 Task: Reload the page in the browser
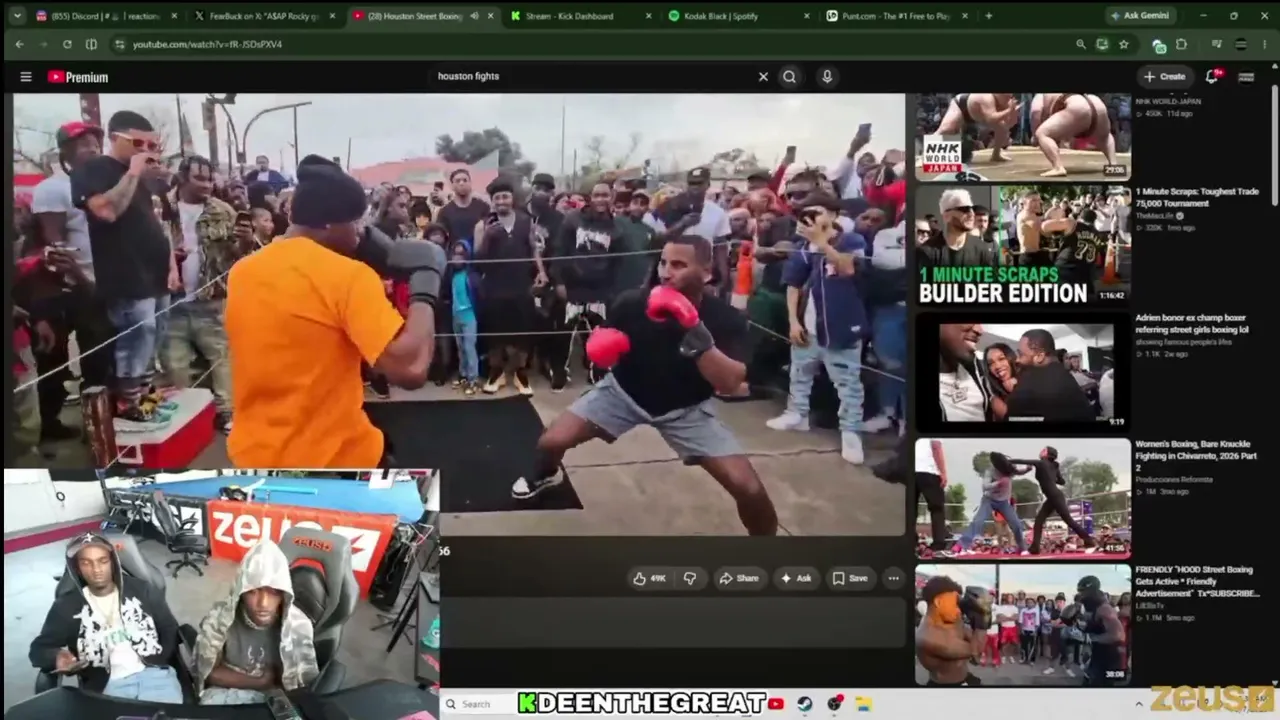[x=67, y=44]
